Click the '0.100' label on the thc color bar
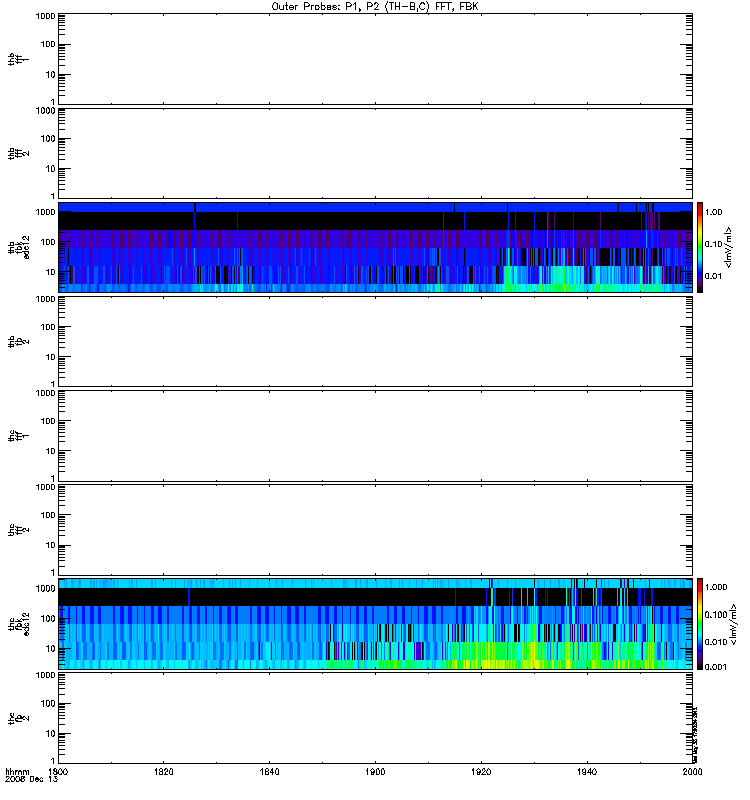 (x=716, y=615)
